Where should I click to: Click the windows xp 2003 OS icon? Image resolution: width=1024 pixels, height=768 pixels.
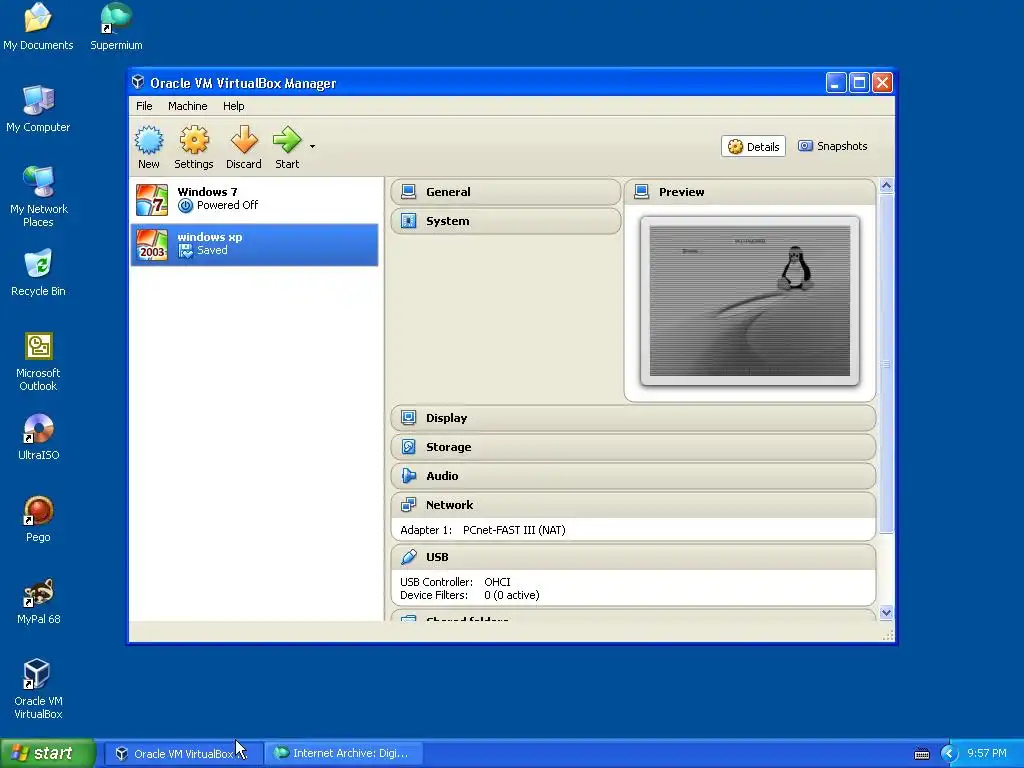[152, 245]
